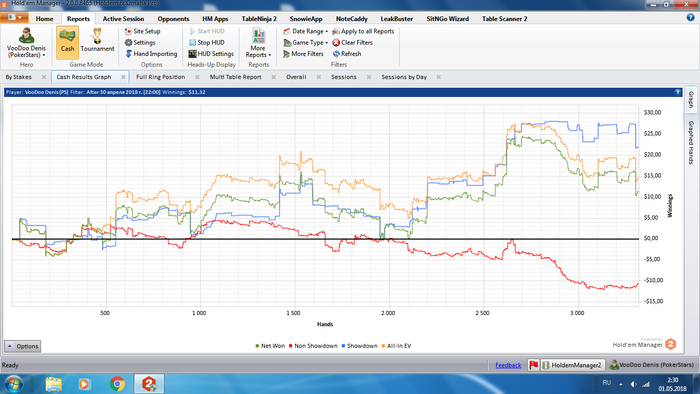Screen dimensions: 700x394
Task: Open the Date Range dropdown
Action: 306,31
